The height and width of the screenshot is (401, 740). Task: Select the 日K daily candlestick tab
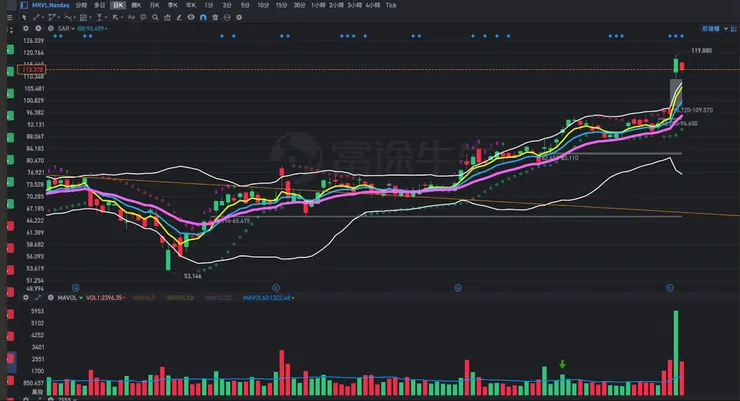click(118, 5)
